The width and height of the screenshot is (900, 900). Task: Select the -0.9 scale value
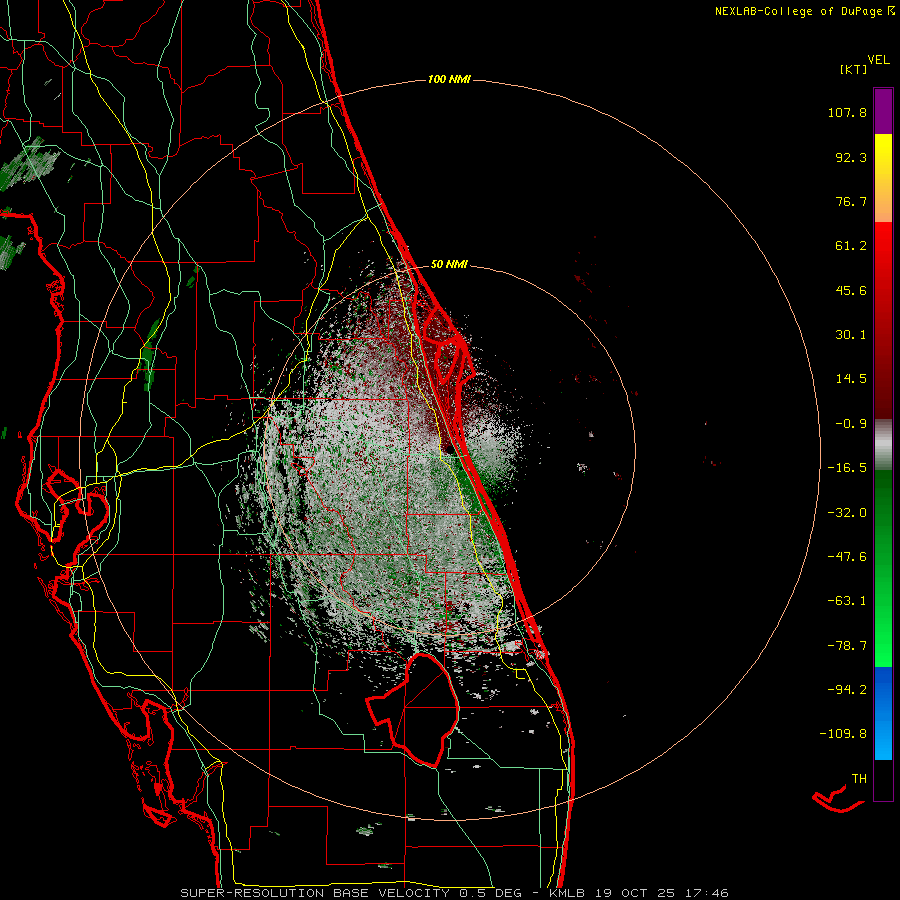tap(851, 424)
